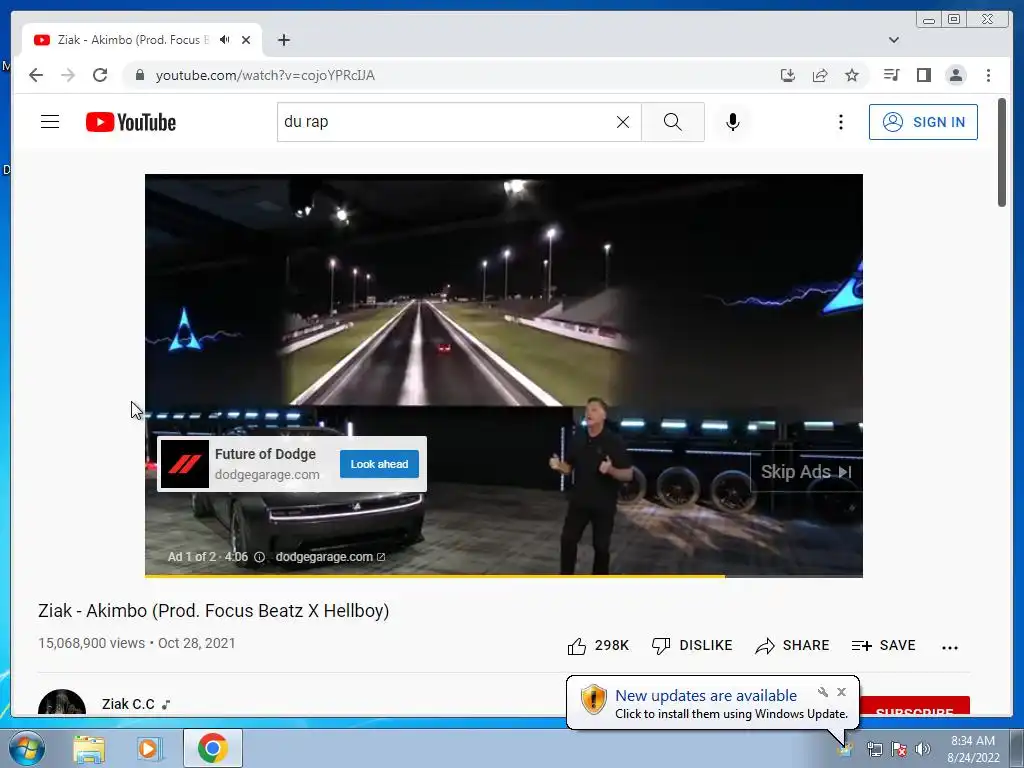The width and height of the screenshot is (1024, 768).
Task: Click the Ziak C.C channel avatar
Action: [x=62, y=702]
